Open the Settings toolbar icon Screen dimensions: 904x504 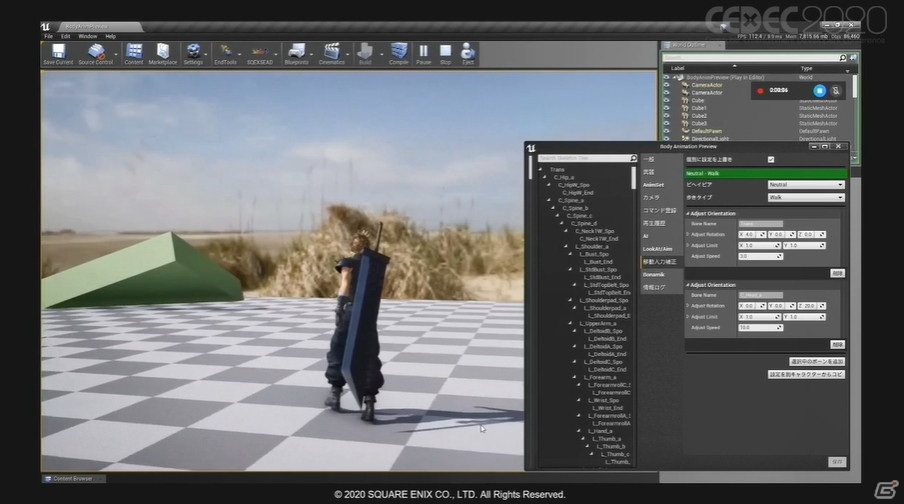[193, 54]
